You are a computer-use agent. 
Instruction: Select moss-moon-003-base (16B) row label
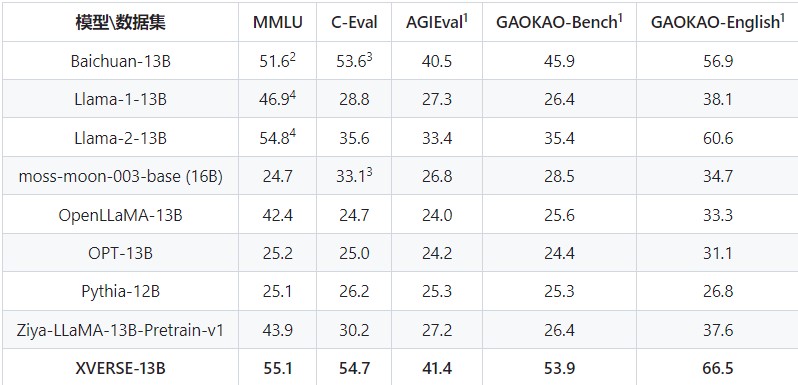click(121, 177)
